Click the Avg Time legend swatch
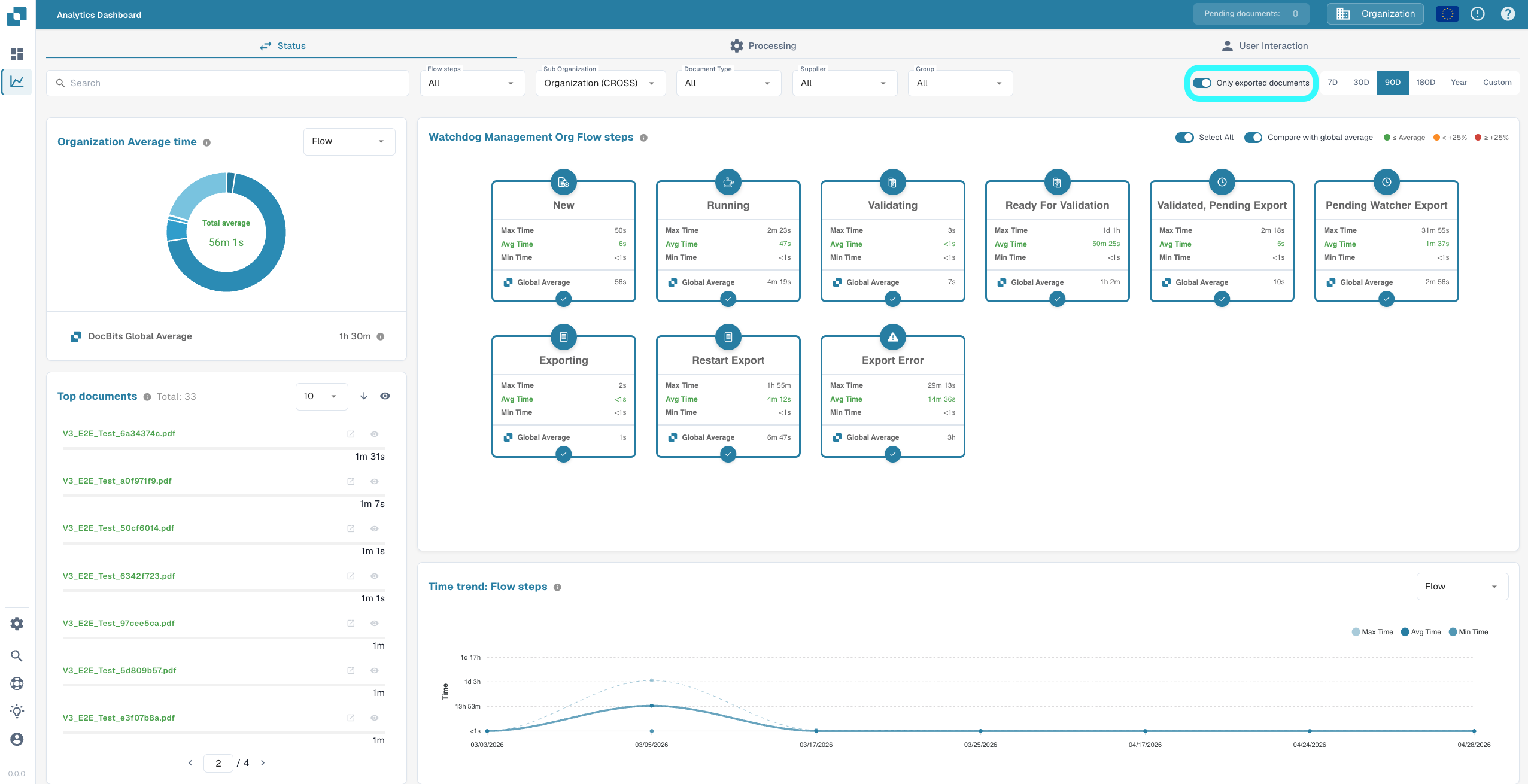1528x784 pixels. point(1405,632)
